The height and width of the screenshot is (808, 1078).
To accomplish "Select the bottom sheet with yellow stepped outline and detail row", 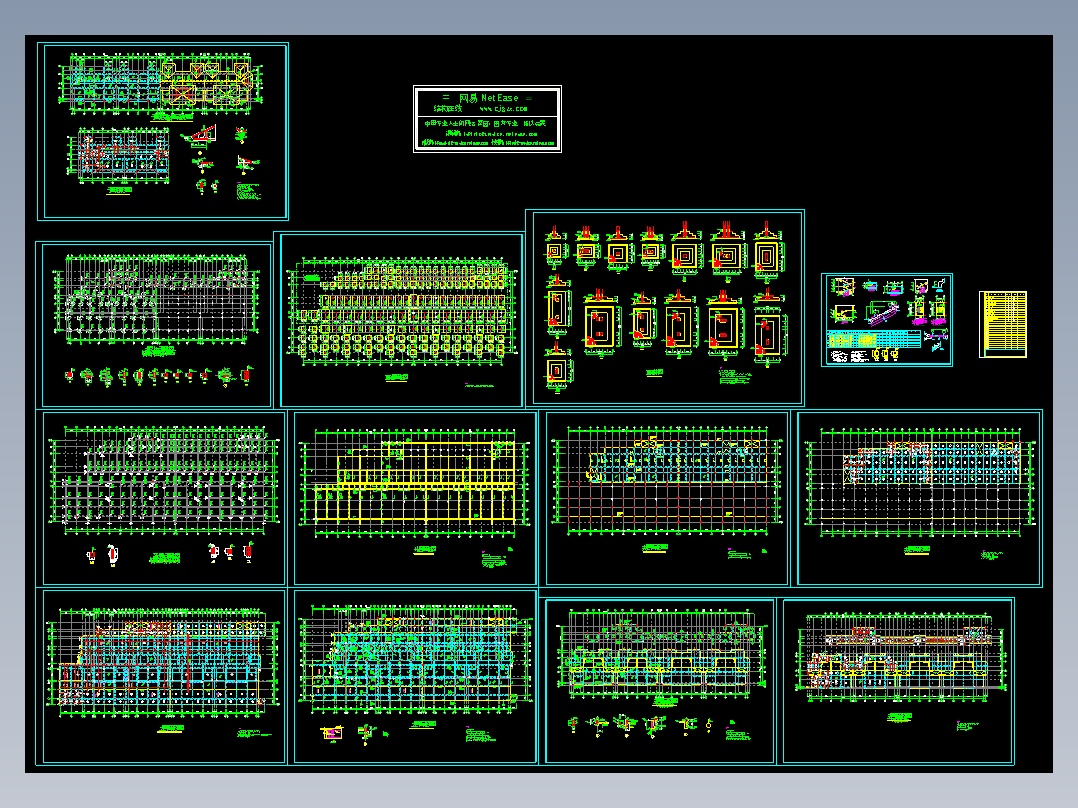I will (660, 681).
